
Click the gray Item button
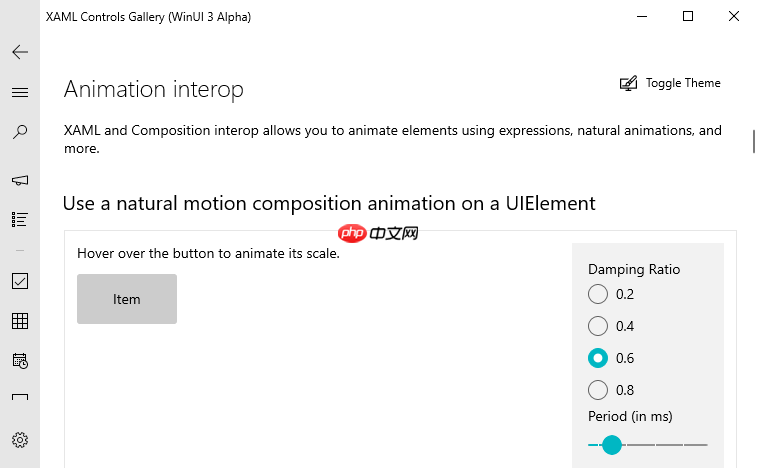click(x=127, y=299)
